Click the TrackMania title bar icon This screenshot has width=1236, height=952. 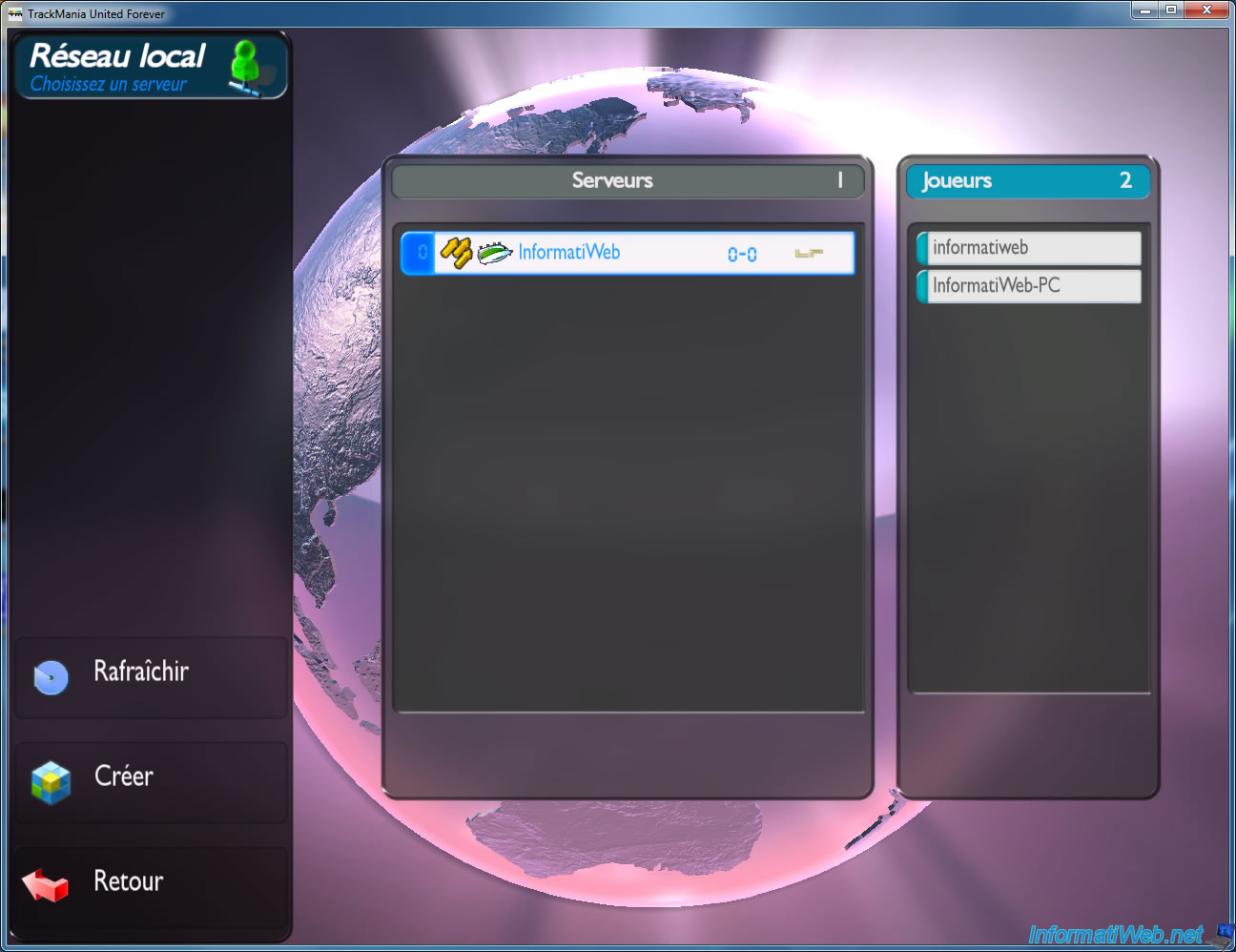pyautogui.click(x=14, y=13)
